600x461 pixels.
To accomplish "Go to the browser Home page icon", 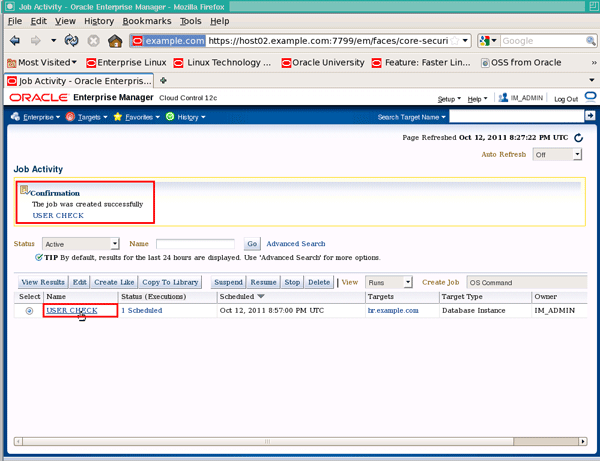I will click(115, 41).
